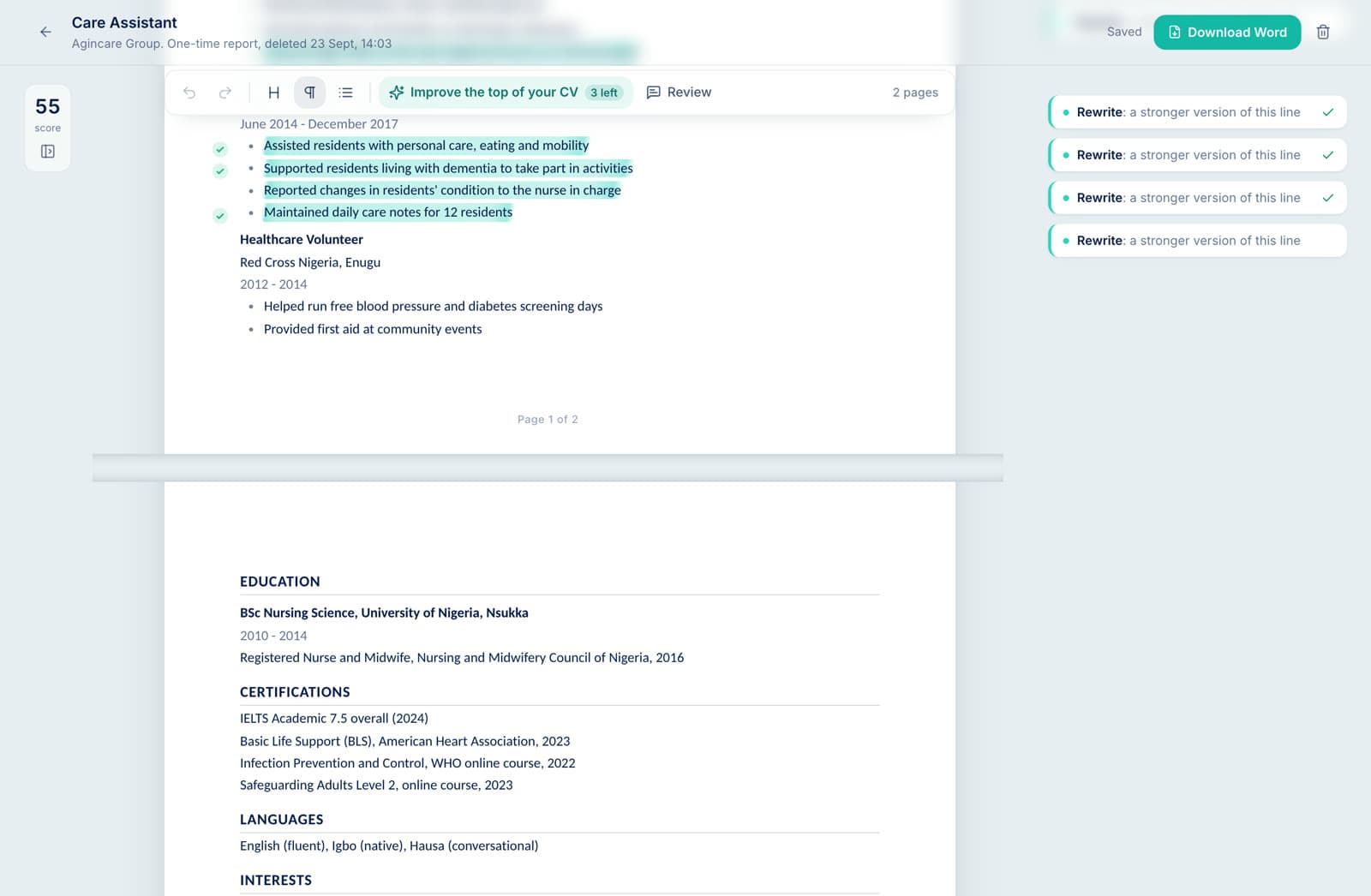Click the 'Basic Life Support (BLS)' line
The height and width of the screenshot is (896, 1371).
click(405, 742)
